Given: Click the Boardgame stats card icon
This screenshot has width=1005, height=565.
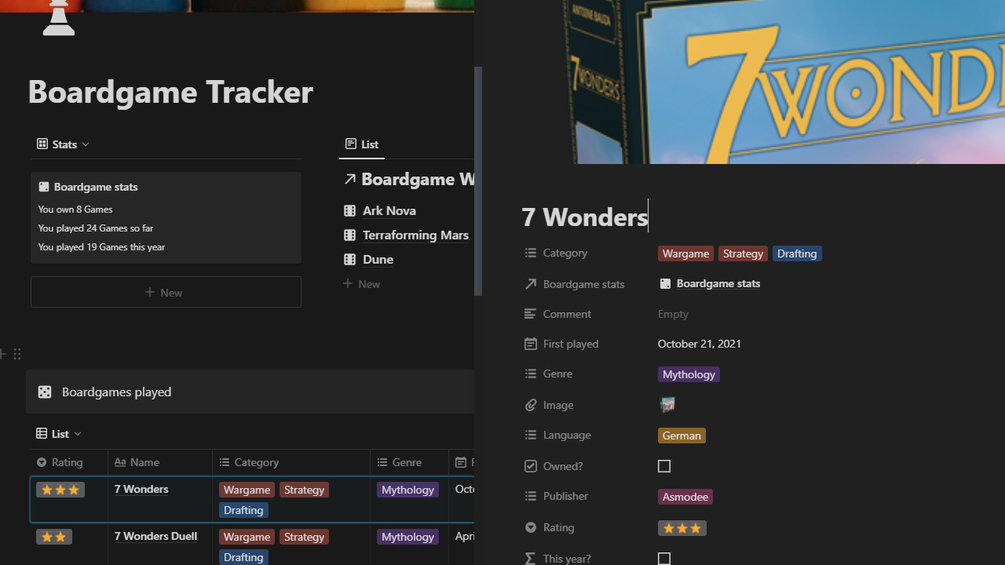Looking at the screenshot, I should click(44, 187).
